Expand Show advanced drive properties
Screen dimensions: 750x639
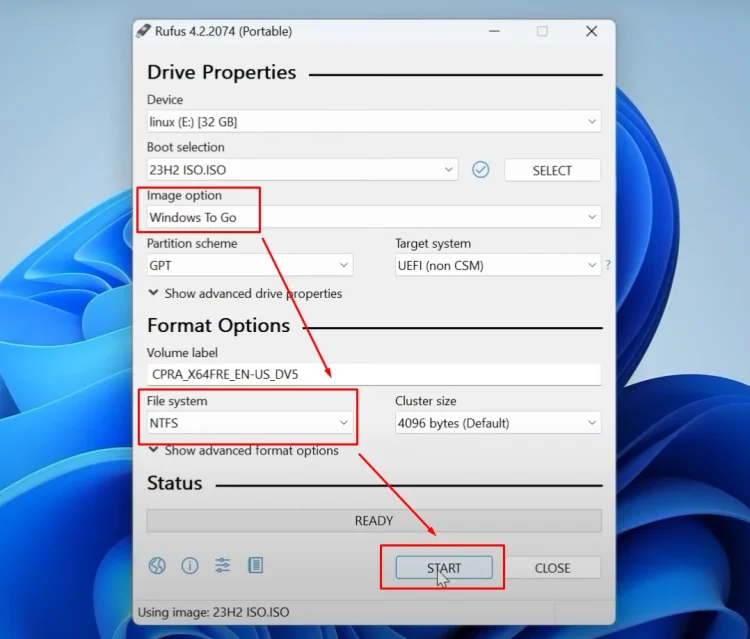[244, 294]
